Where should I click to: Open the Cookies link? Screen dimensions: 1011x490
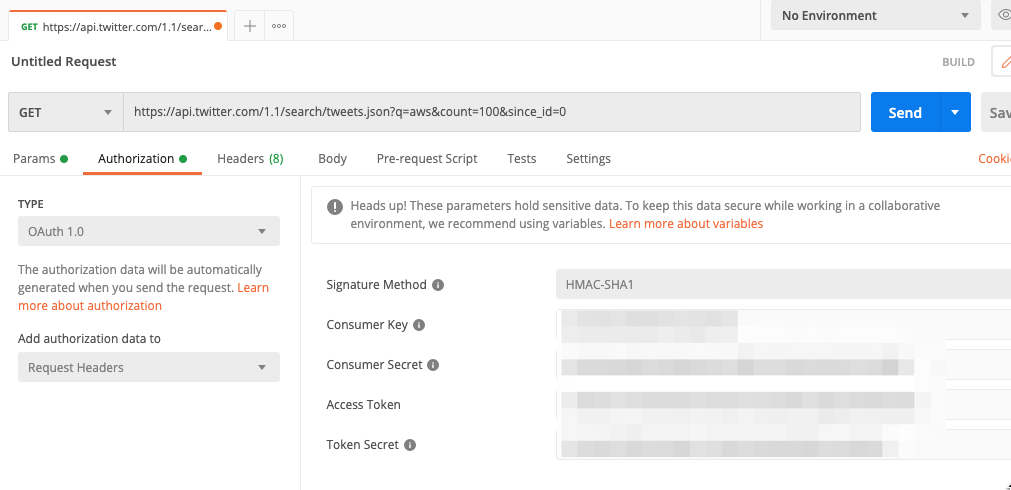click(x=994, y=159)
